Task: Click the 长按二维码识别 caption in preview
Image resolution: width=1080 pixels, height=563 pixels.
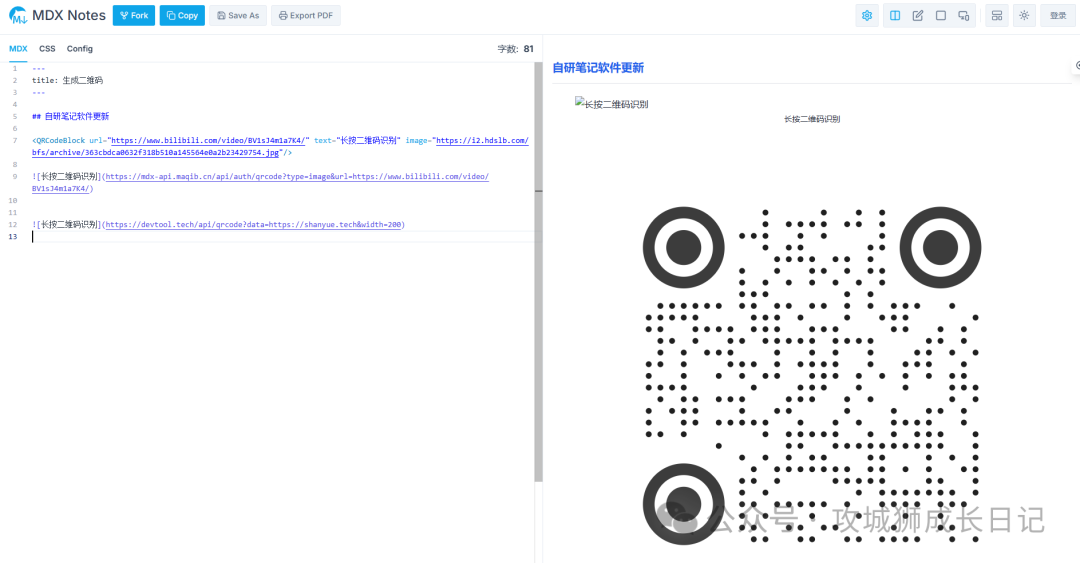Action: click(811, 119)
